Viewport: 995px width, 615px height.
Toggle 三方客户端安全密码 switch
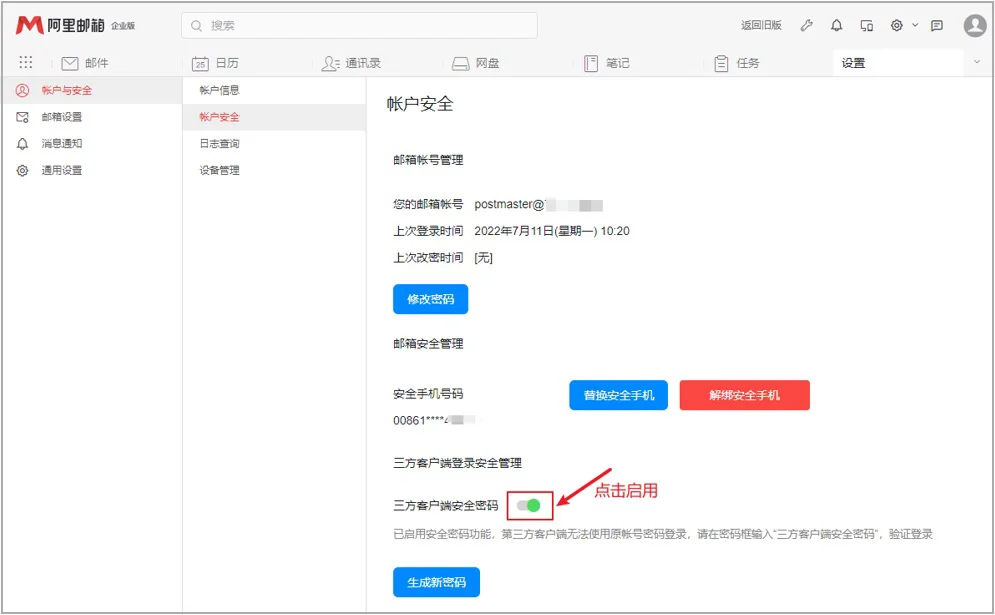tap(529, 505)
